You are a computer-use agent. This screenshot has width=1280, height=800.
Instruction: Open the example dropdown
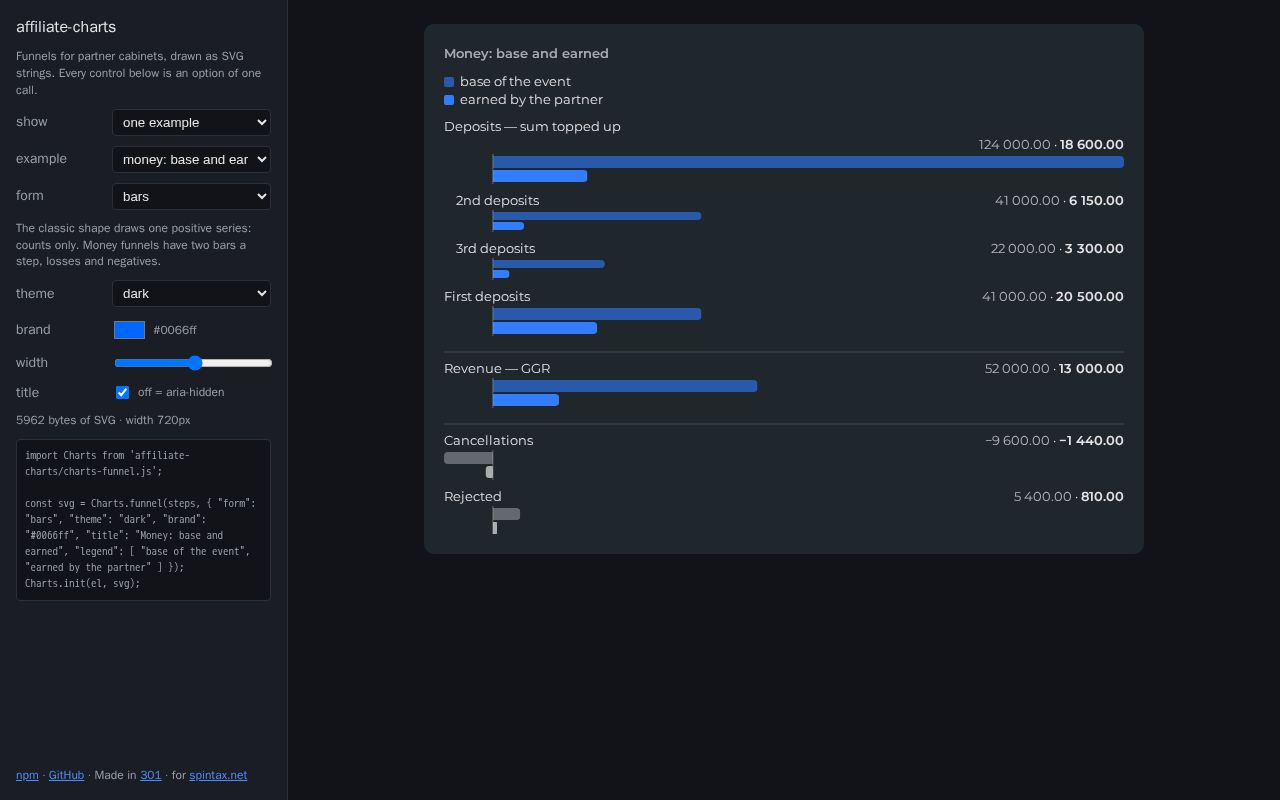(x=191, y=159)
